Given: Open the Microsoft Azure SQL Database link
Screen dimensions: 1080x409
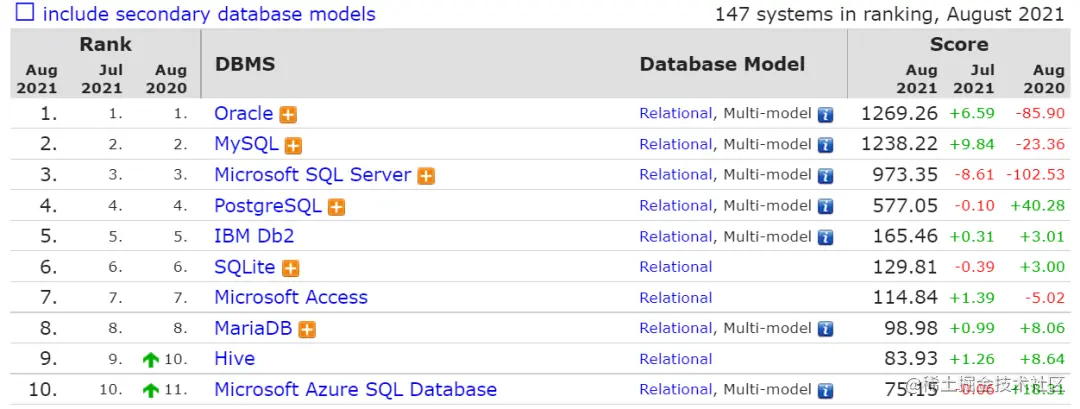Looking at the screenshot, I should tap(355, 390).
